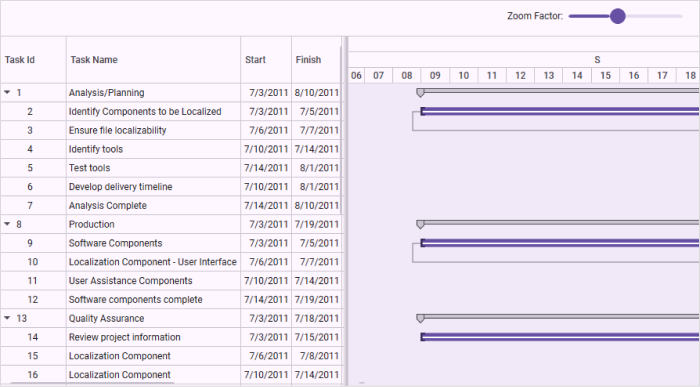Collapse task 13 Quality Assurance row
Image resolution: width=700 pixels, height=387 pixels.
coord(7,318)
